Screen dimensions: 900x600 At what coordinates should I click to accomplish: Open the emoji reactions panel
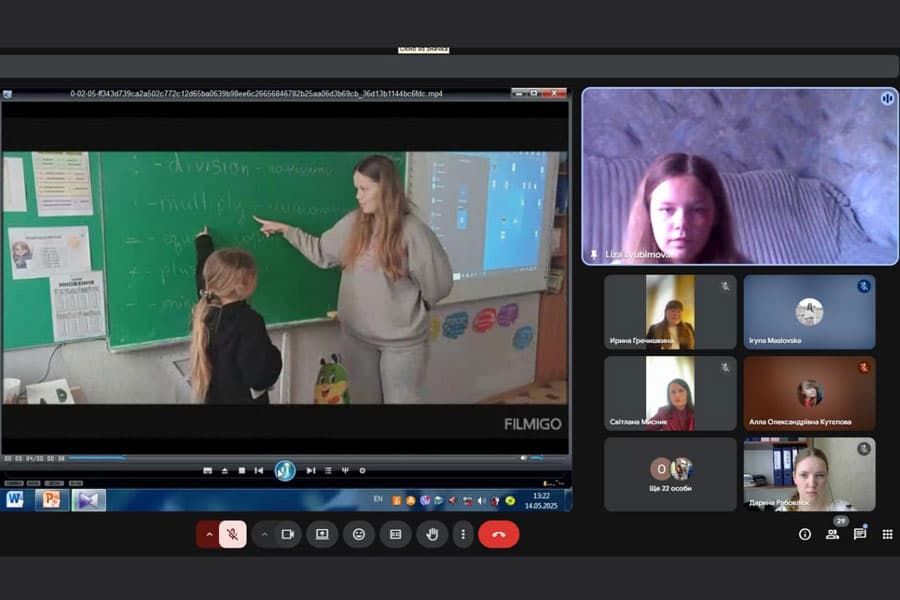pos(359,535)
